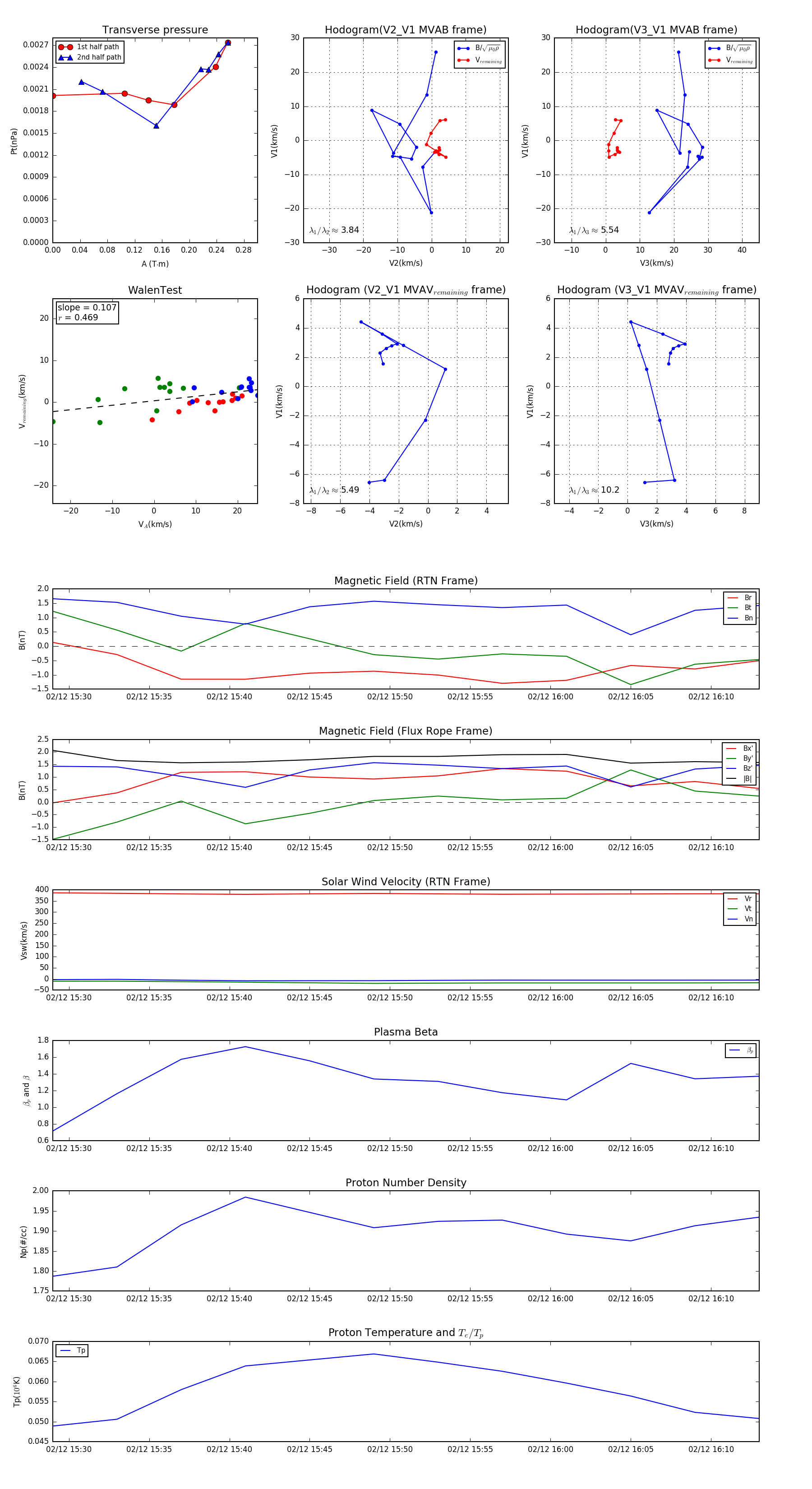Click the 'Plasma Beta' plot title
The image size is (812, 1489).
click(406, 1032)
